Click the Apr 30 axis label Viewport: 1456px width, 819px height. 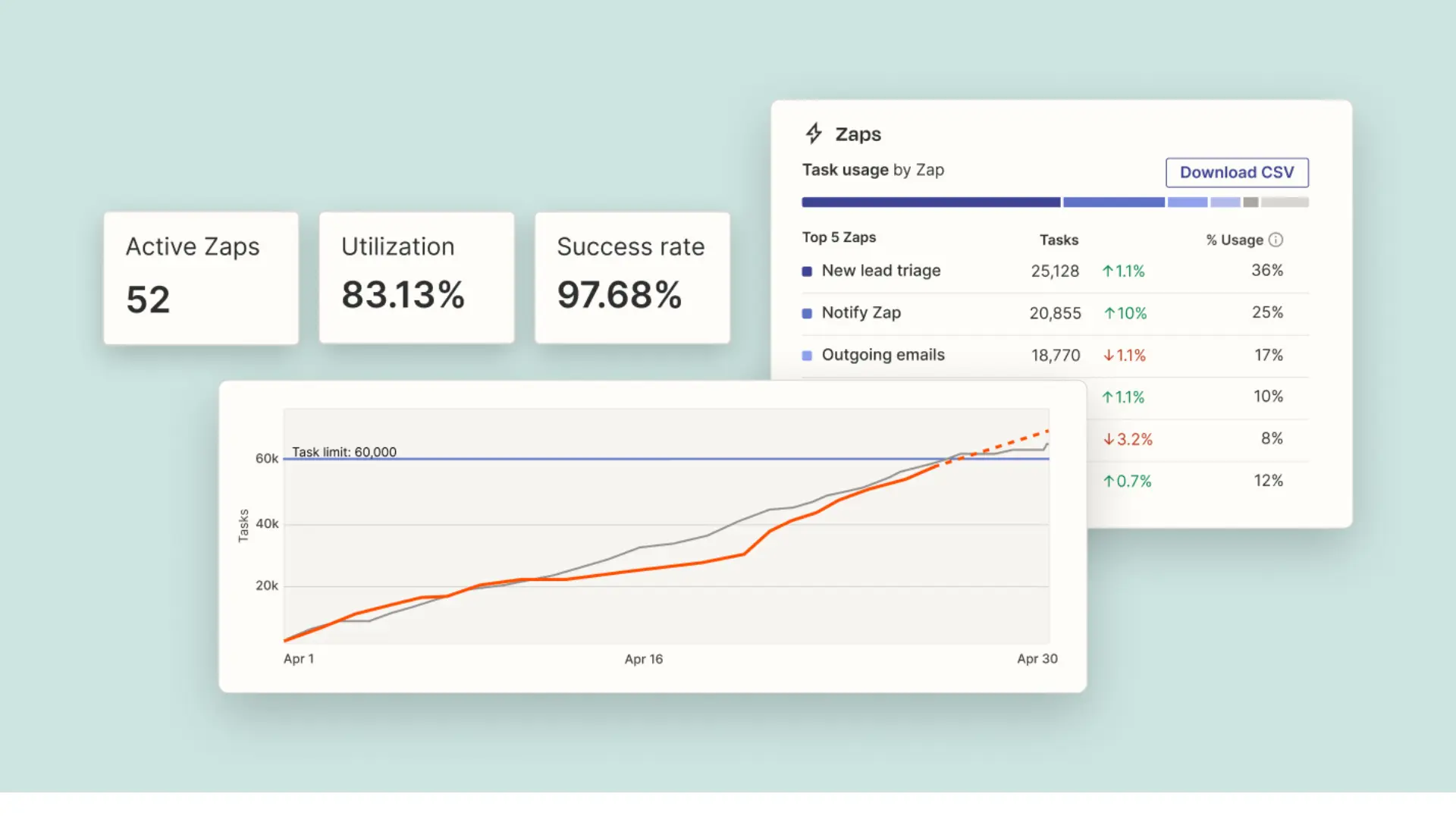(1037, 659)
